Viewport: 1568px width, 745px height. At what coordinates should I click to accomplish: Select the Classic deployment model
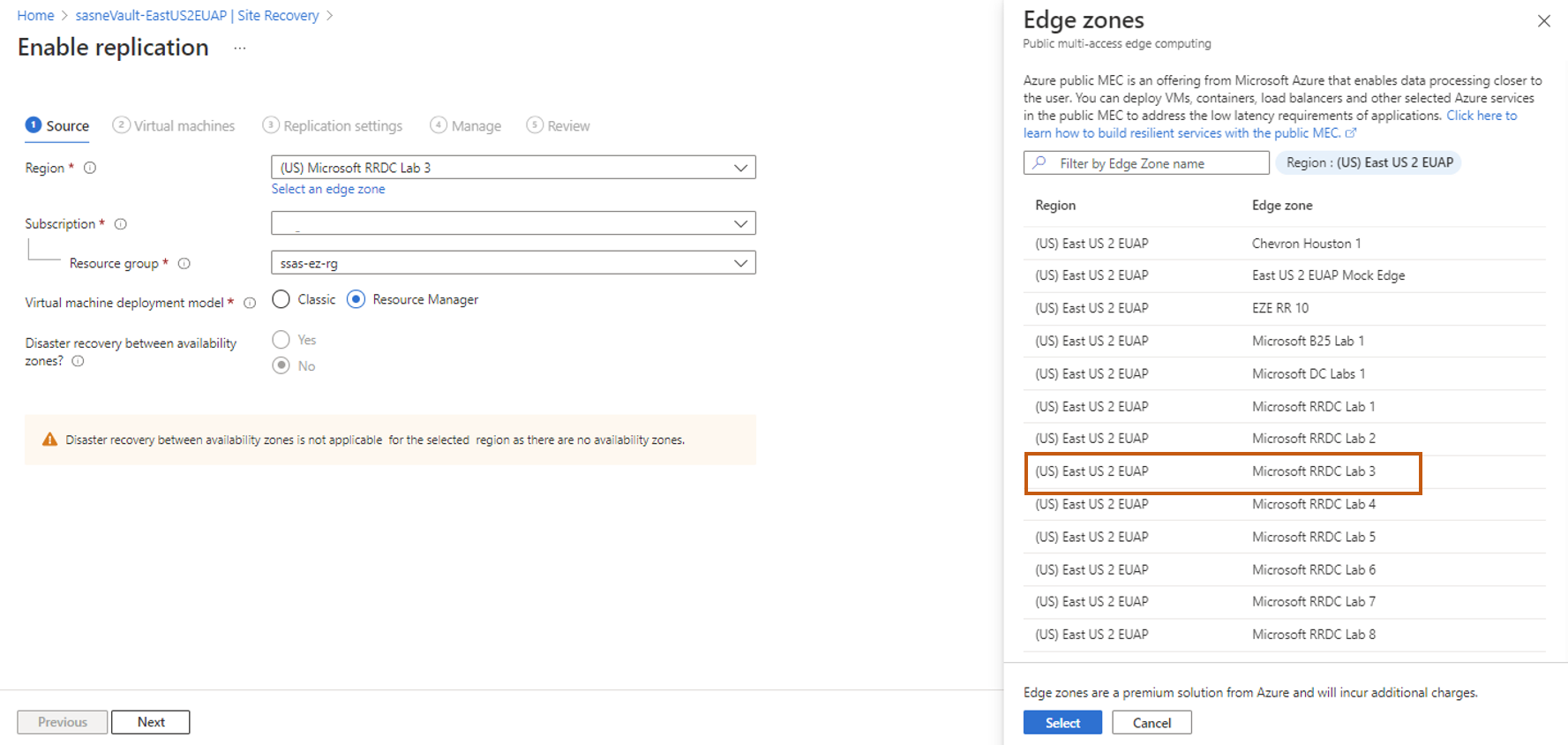(x=281, y=299)
